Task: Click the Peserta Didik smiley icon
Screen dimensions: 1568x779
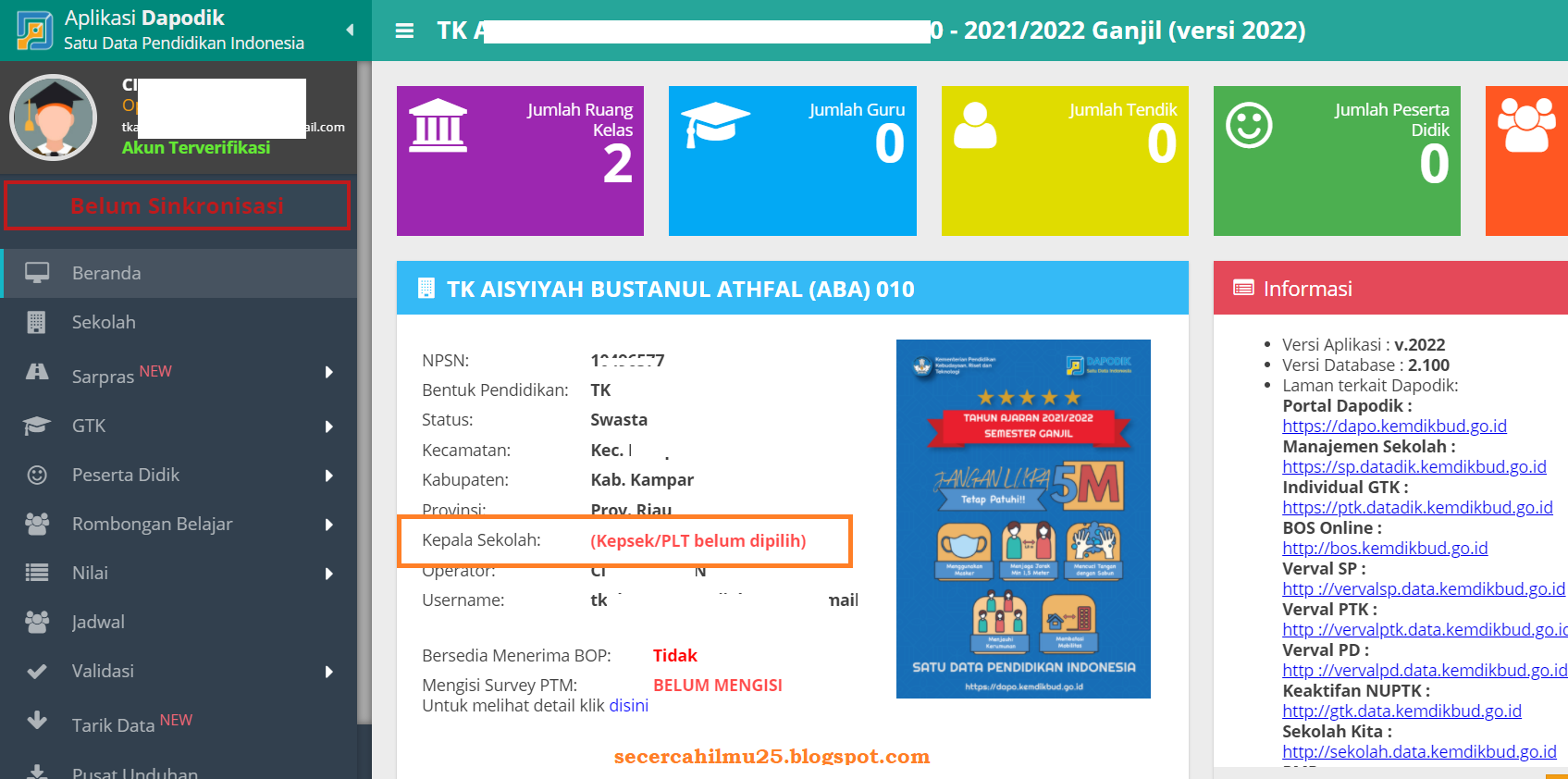Action: pos(37,475)
